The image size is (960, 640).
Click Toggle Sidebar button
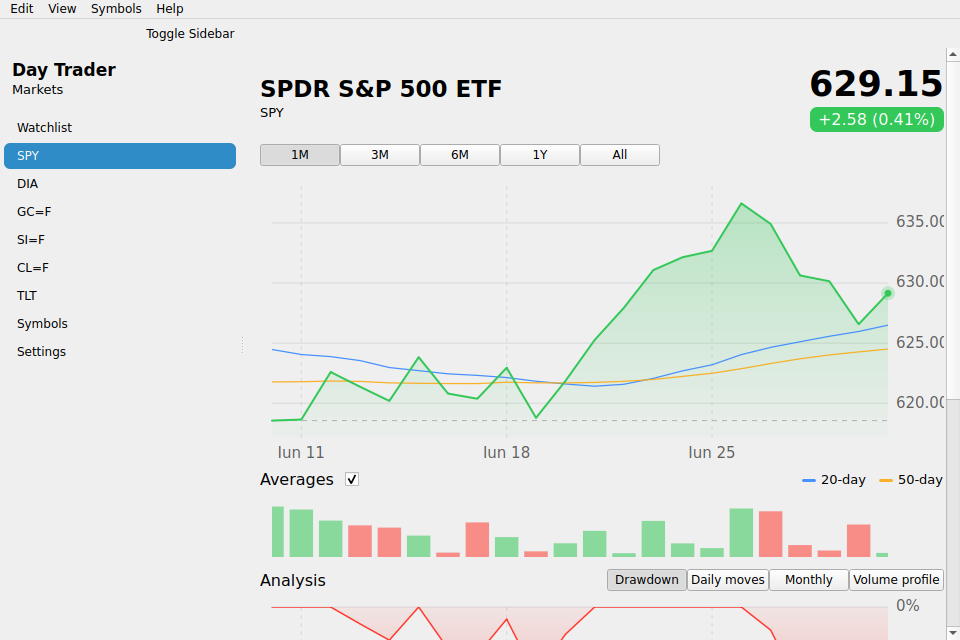[190, 34]
